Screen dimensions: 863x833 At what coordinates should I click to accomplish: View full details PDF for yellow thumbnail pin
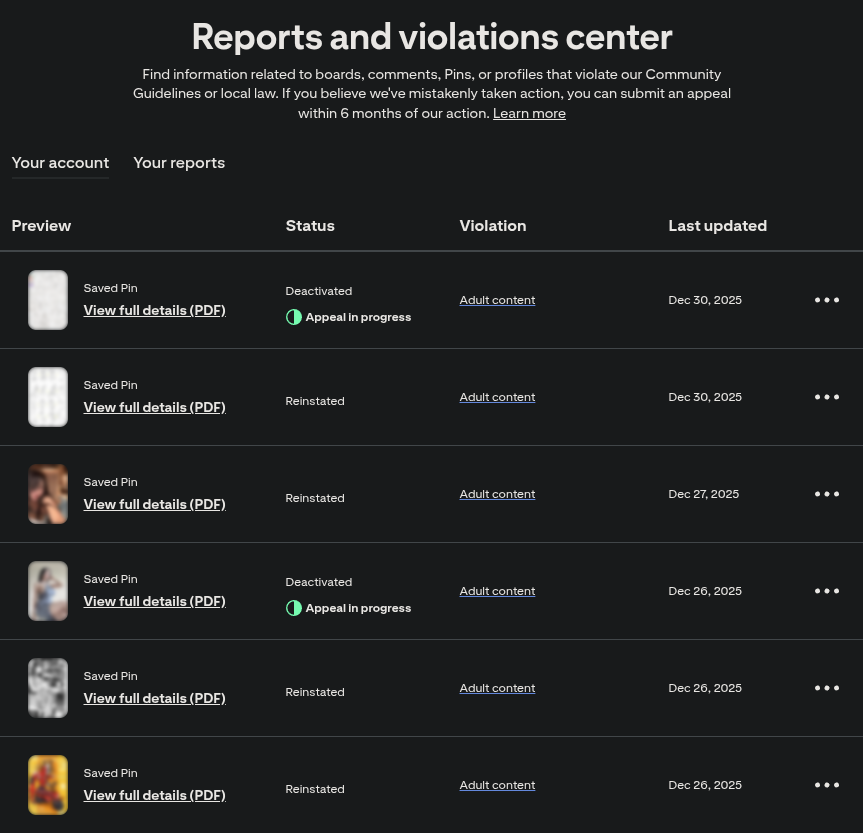coord(155,795)
